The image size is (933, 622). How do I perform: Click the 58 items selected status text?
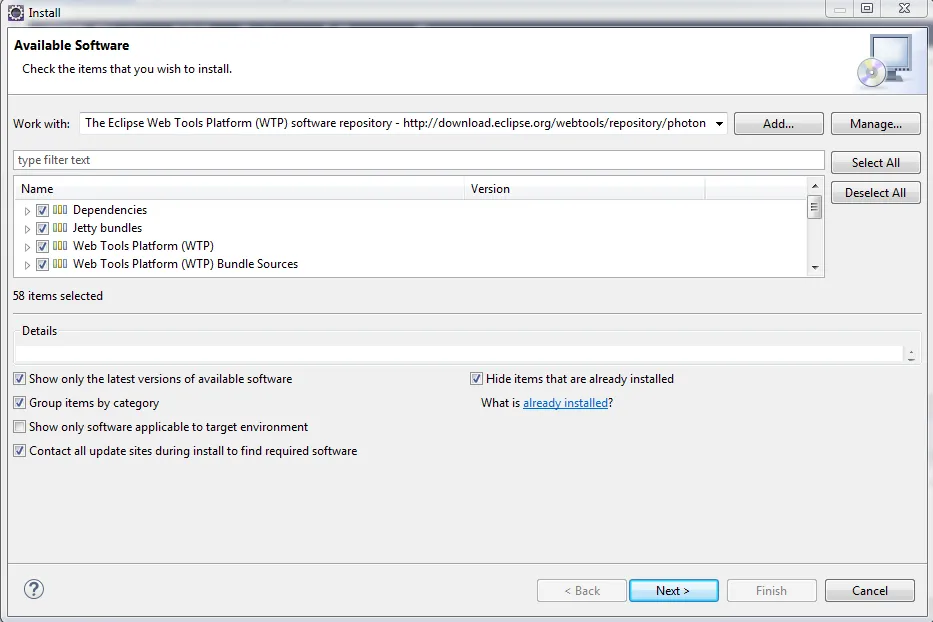click(58, 296)
